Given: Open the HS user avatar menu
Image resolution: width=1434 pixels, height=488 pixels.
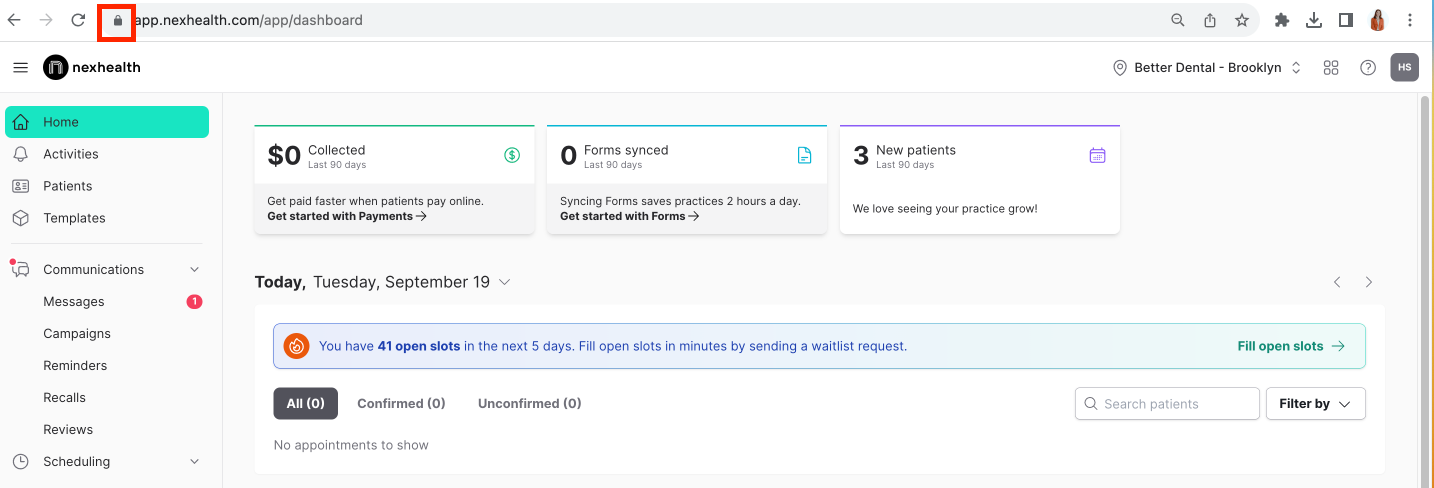Looking at the screenshot, I should [x=1404, y=68].
